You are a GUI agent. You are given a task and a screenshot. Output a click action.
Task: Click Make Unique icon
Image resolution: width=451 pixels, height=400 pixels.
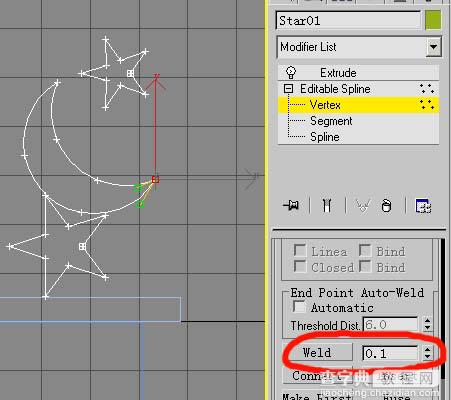362,206
